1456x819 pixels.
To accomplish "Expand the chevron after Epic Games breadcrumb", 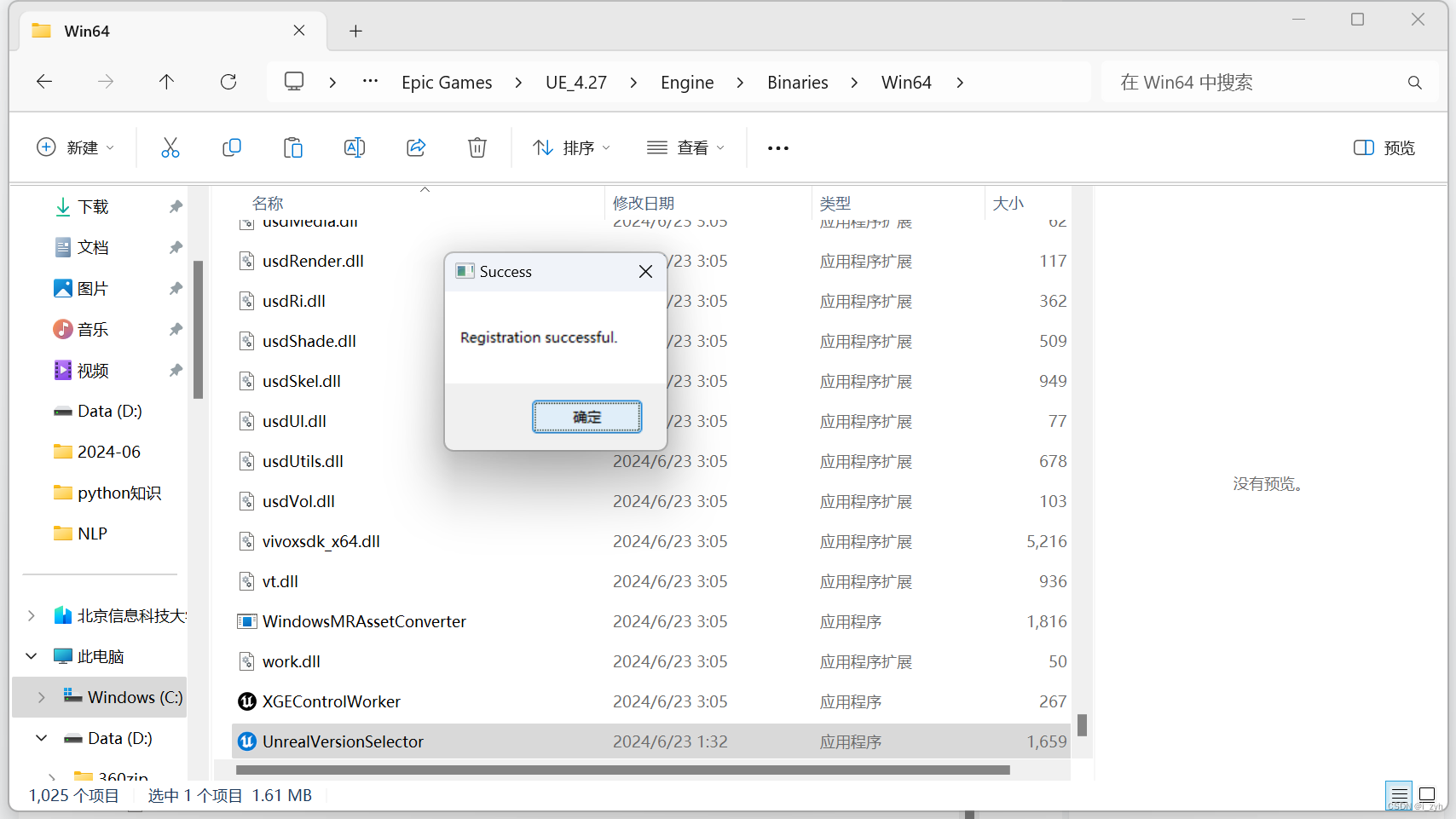I will pyautogui.click(x=518, y=83).
